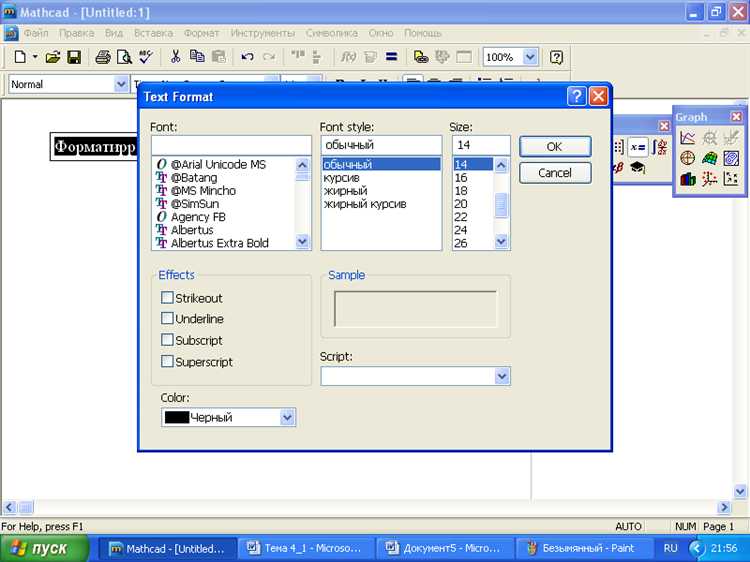The height and width of the screenshot is (562, 750).
Task: Click the Font name input field
Action: (232, 145)
